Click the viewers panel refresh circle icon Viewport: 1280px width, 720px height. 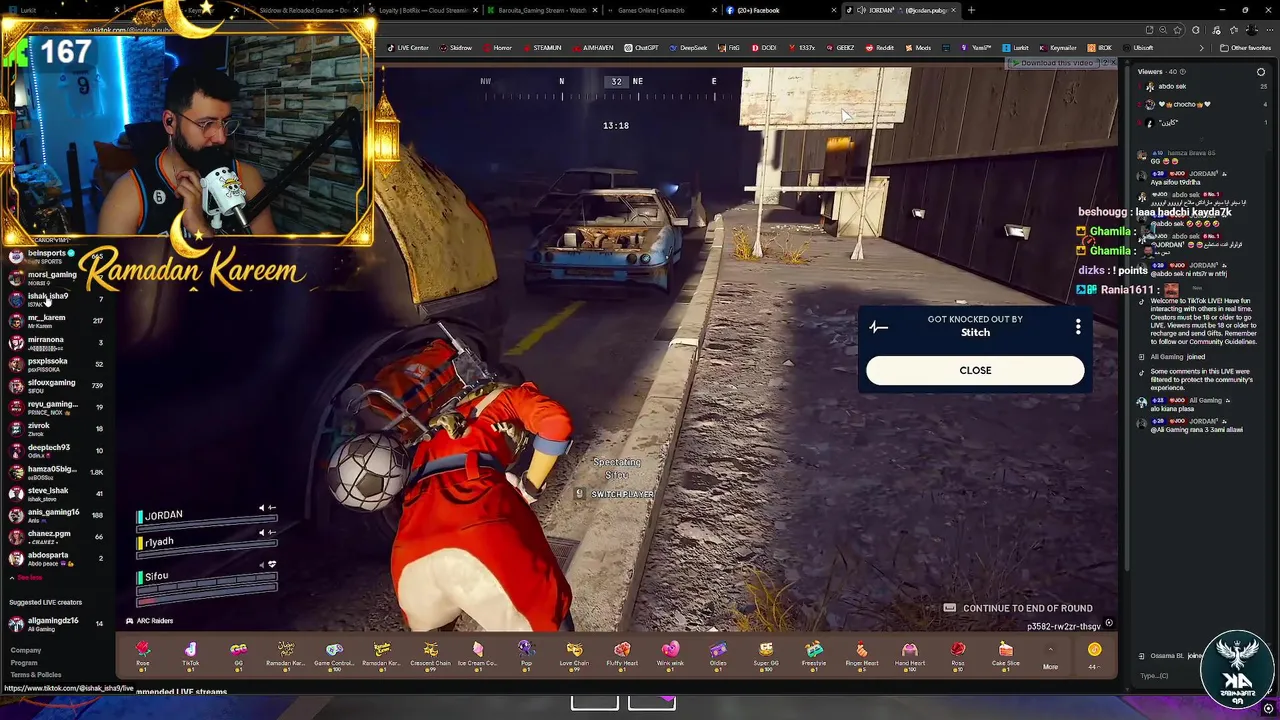[1261, 72]
